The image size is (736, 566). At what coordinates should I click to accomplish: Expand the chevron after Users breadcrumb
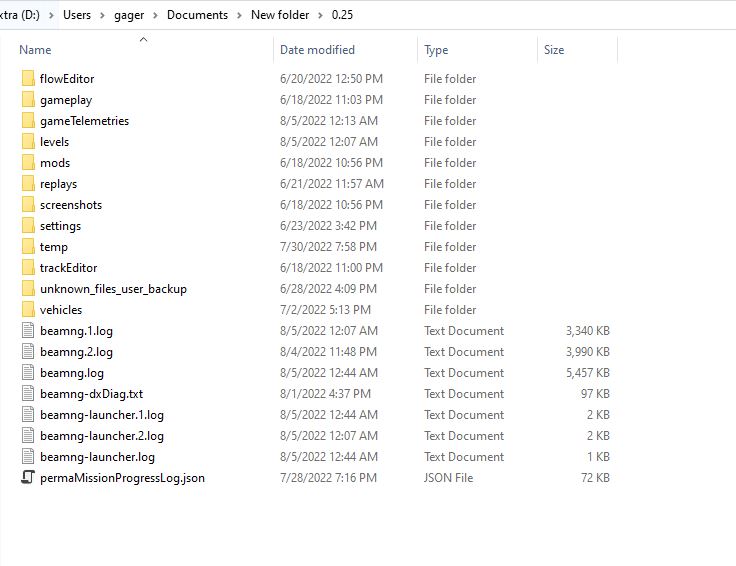(102, 15)
